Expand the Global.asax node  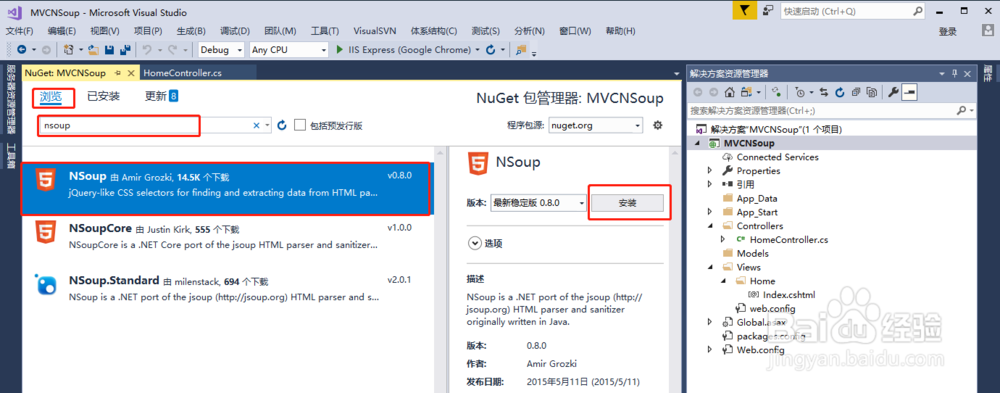click(x=710, y=322)
